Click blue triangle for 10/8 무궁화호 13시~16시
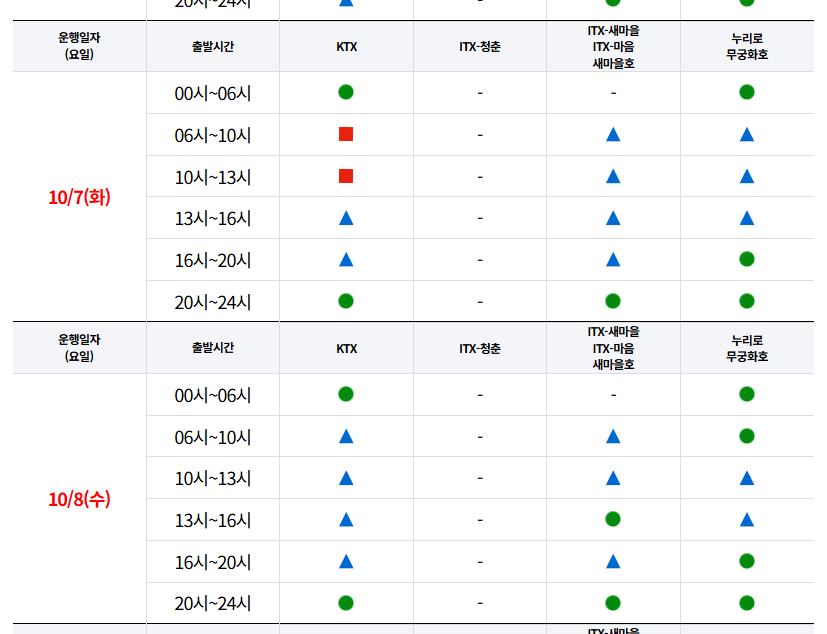Screen dimensions: 827x634 [x=747, y=520]
